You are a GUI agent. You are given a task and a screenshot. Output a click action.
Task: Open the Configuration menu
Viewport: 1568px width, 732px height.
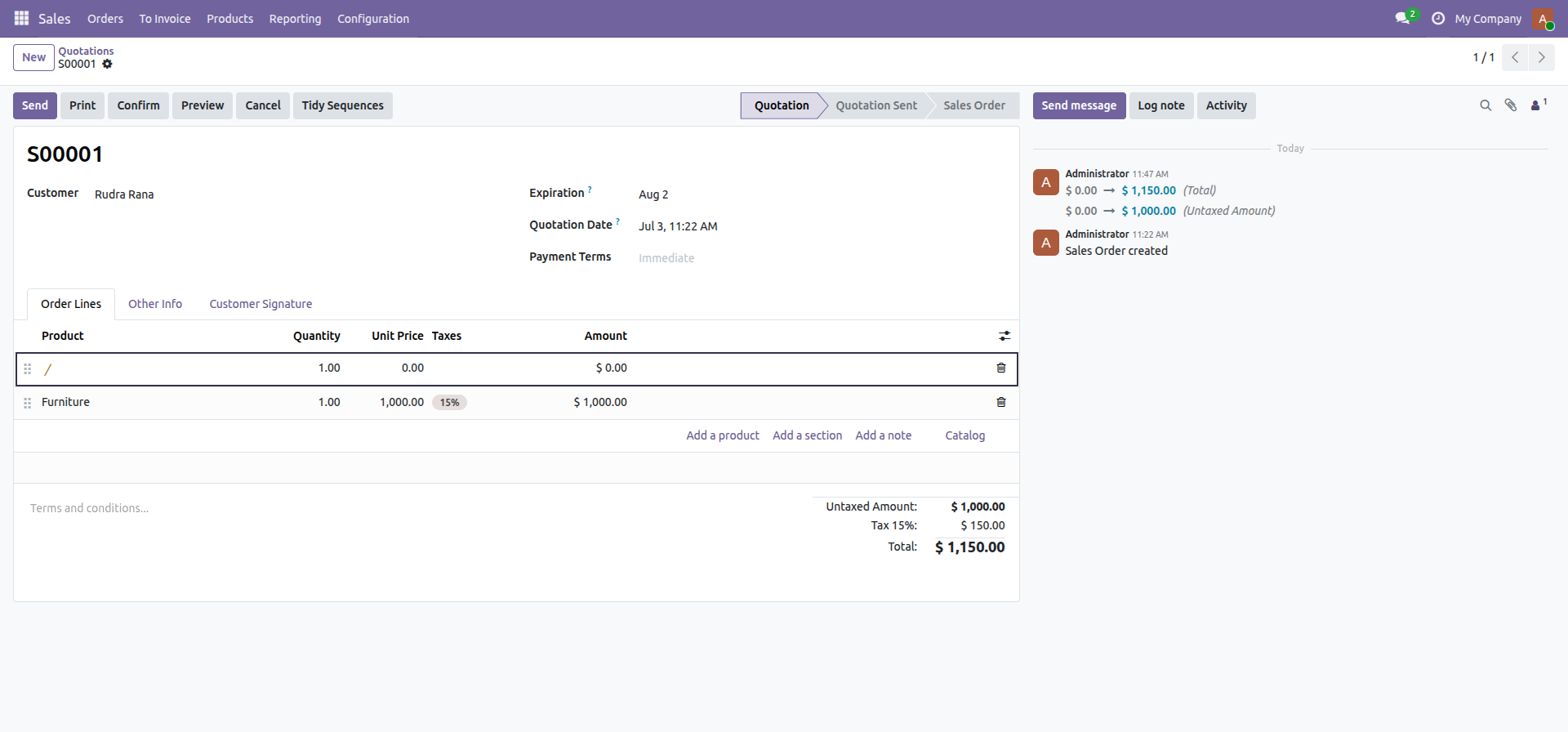click(x=373, y=19)
